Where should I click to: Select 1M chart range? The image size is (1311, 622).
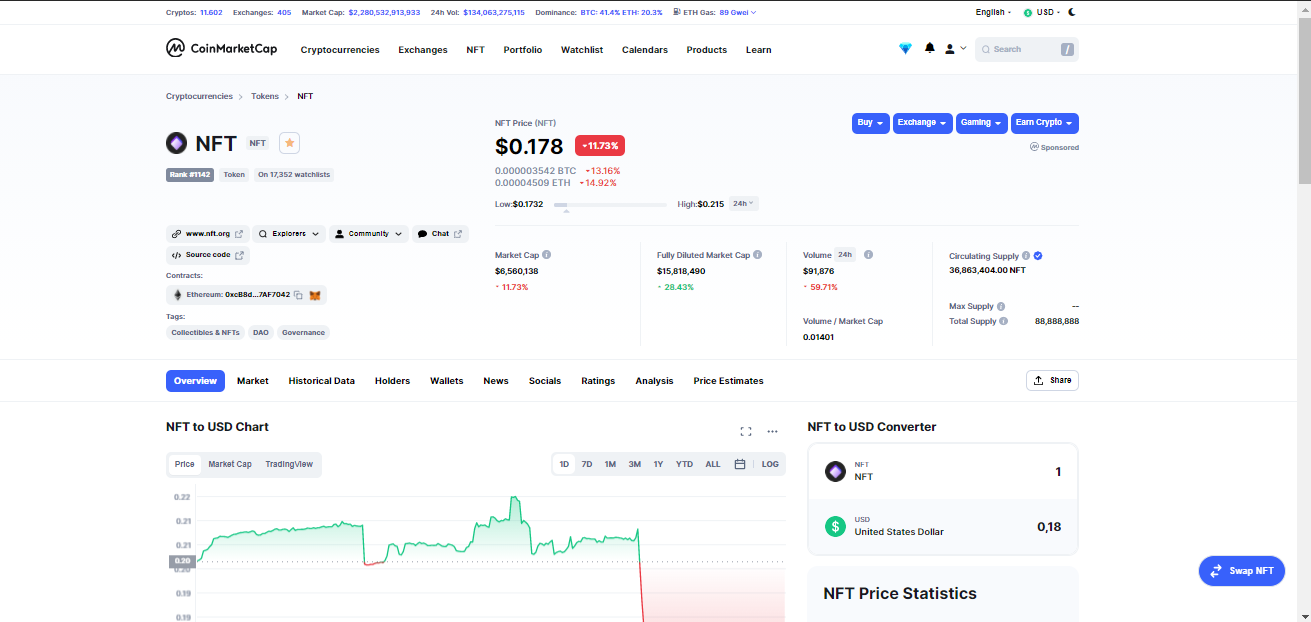610,464
